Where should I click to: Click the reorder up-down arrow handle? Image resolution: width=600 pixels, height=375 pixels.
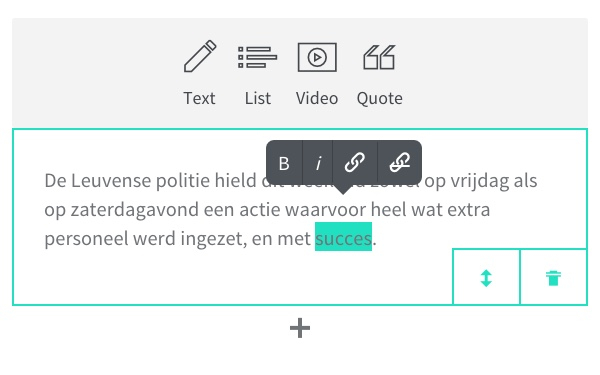tap(486, 278)
